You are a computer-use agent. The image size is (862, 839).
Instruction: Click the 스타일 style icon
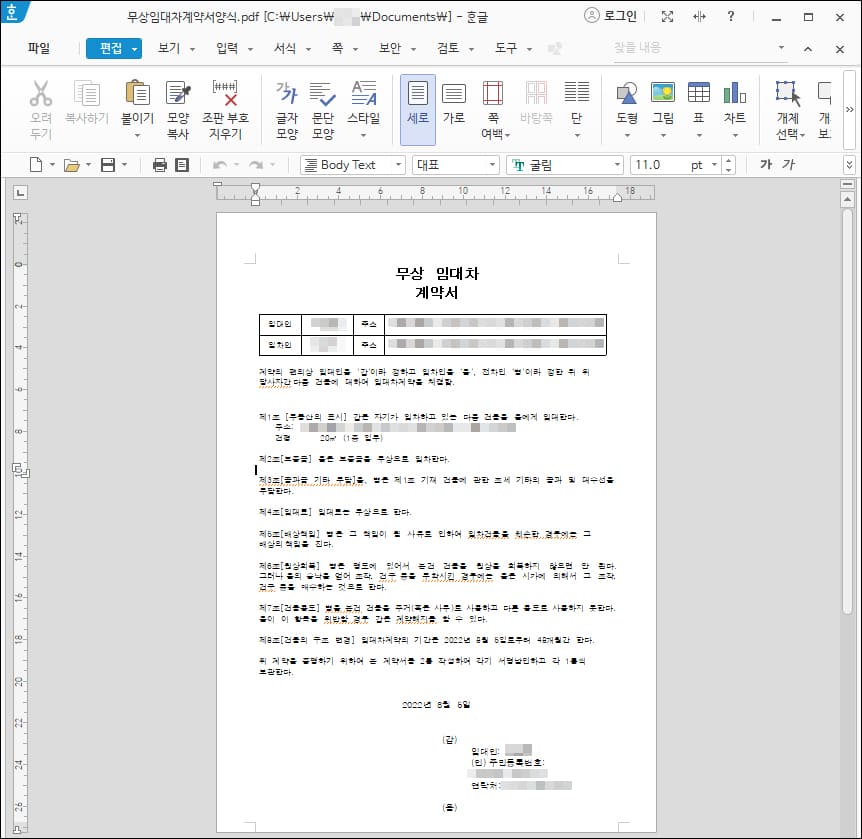tap(364, 92)
